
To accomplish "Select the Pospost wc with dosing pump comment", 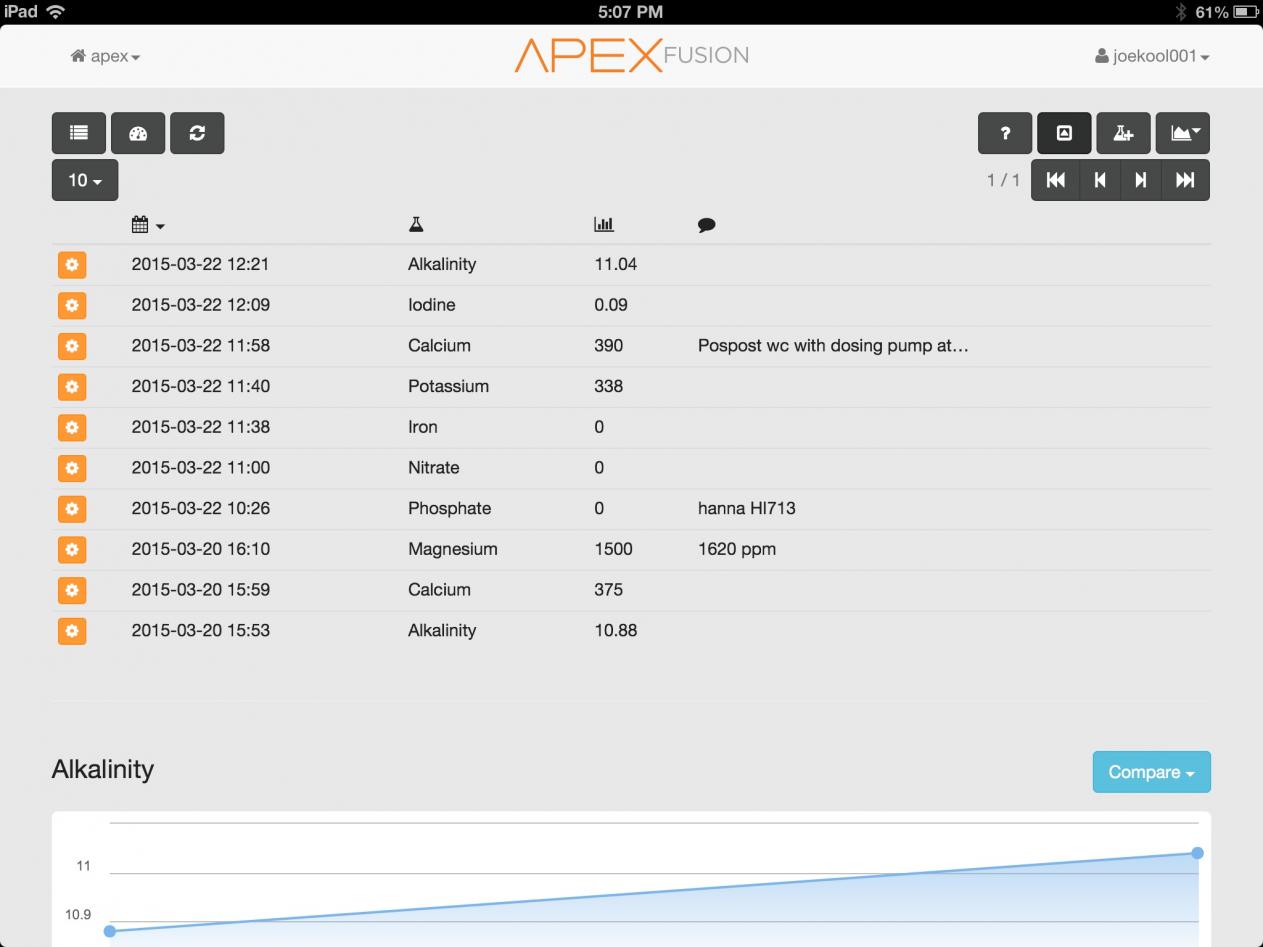I will pos(833,346).
